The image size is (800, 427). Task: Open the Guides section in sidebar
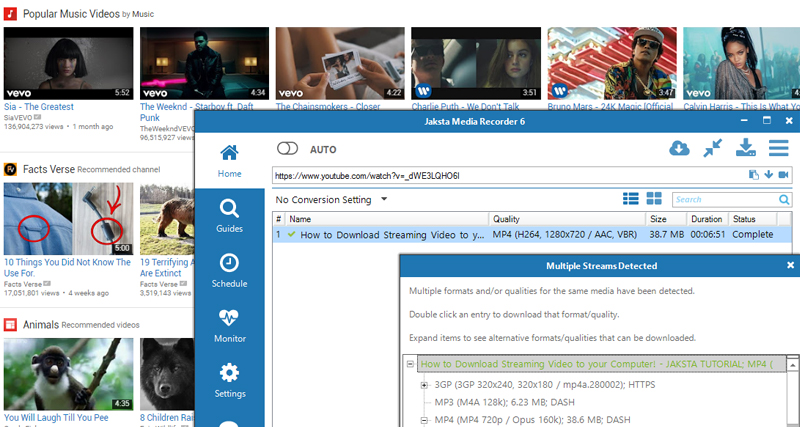(229, 215)
